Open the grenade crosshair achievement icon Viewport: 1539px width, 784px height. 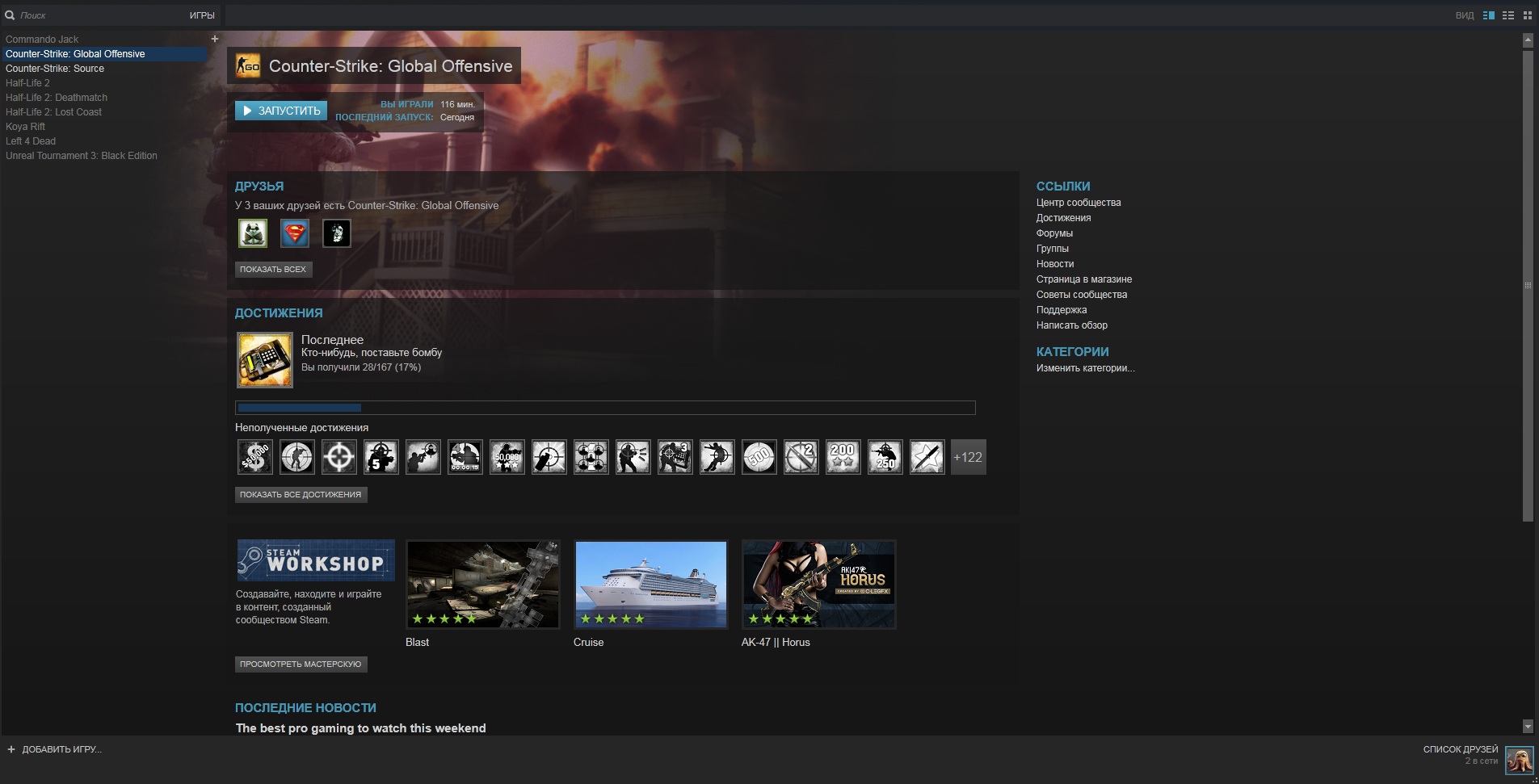point(549,457)
